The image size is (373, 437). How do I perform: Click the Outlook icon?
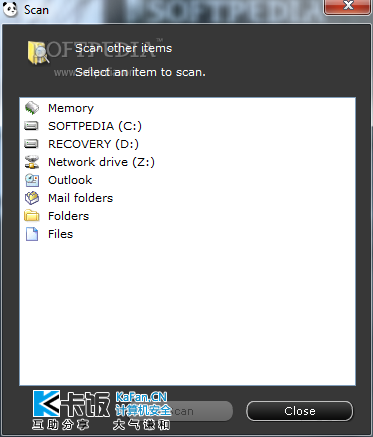[32, 180]
